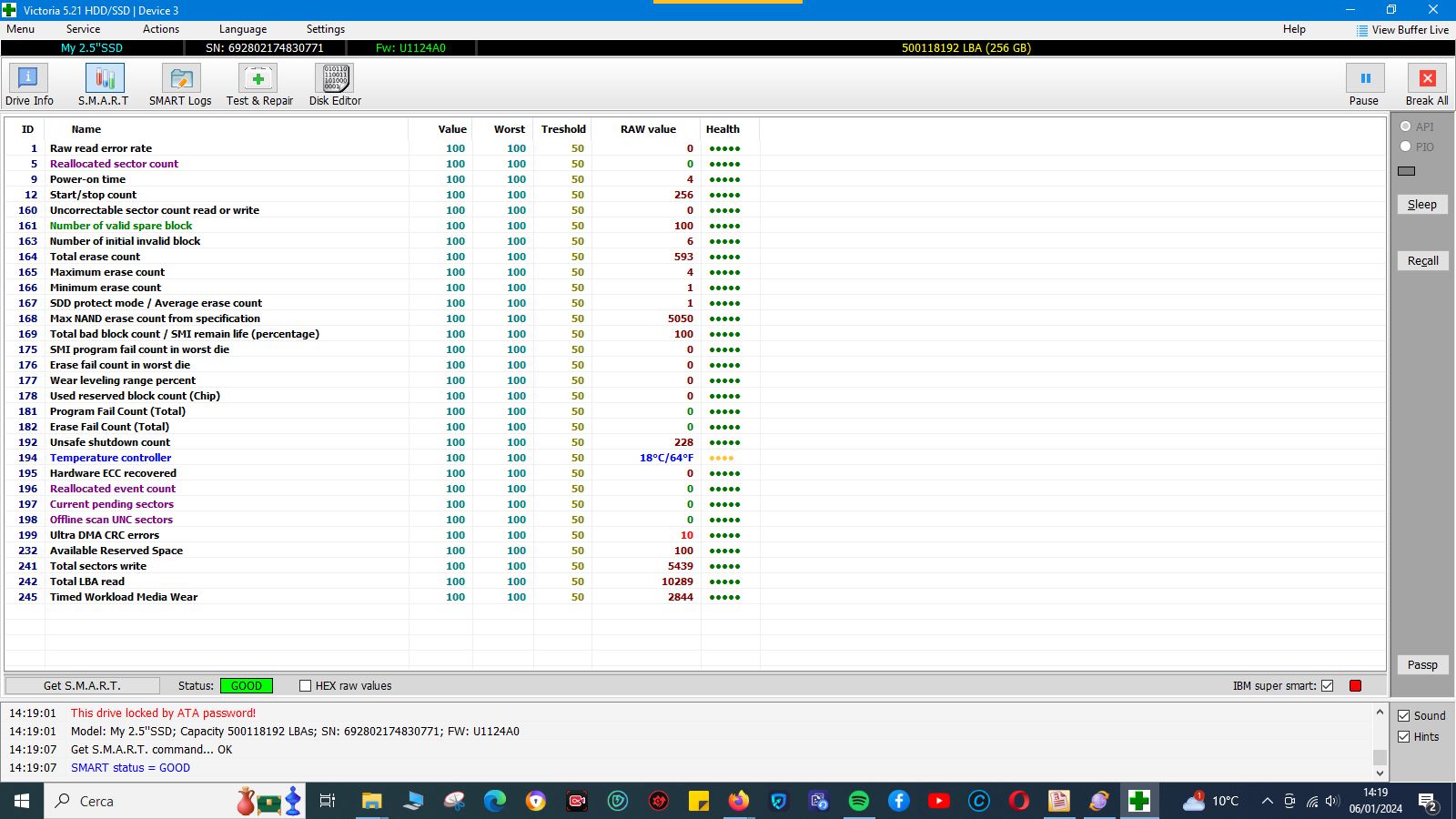Sort by the RAW value column header

pos(648,129)
